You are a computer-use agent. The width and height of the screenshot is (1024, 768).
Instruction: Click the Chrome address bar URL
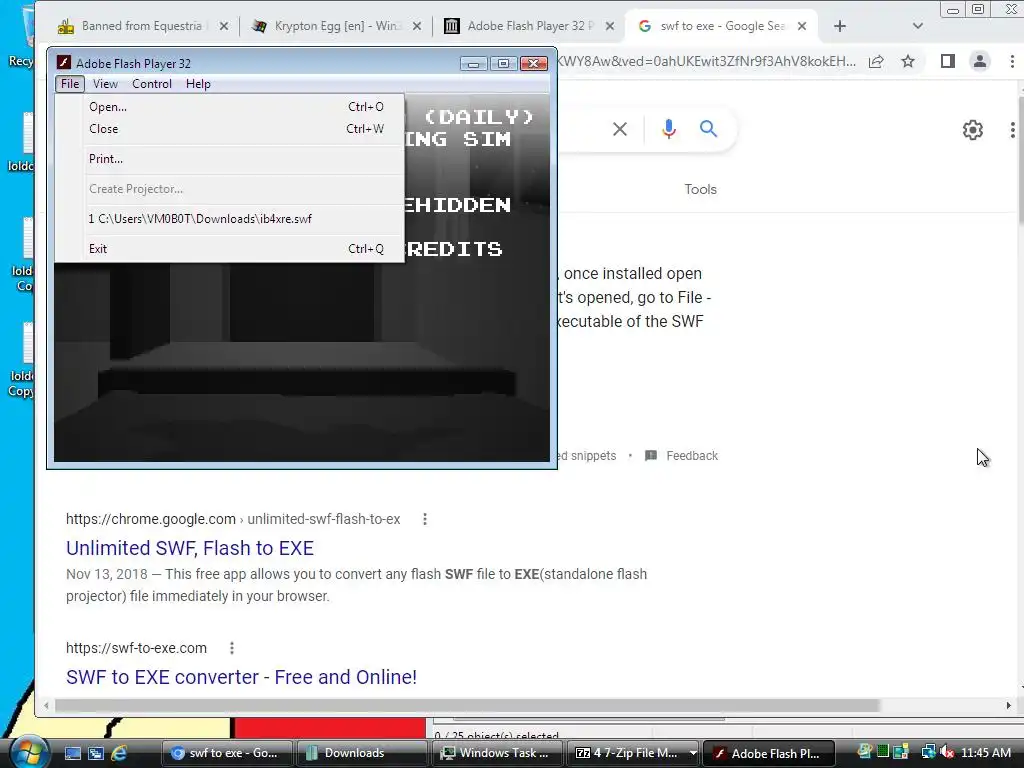coord(706,61)
